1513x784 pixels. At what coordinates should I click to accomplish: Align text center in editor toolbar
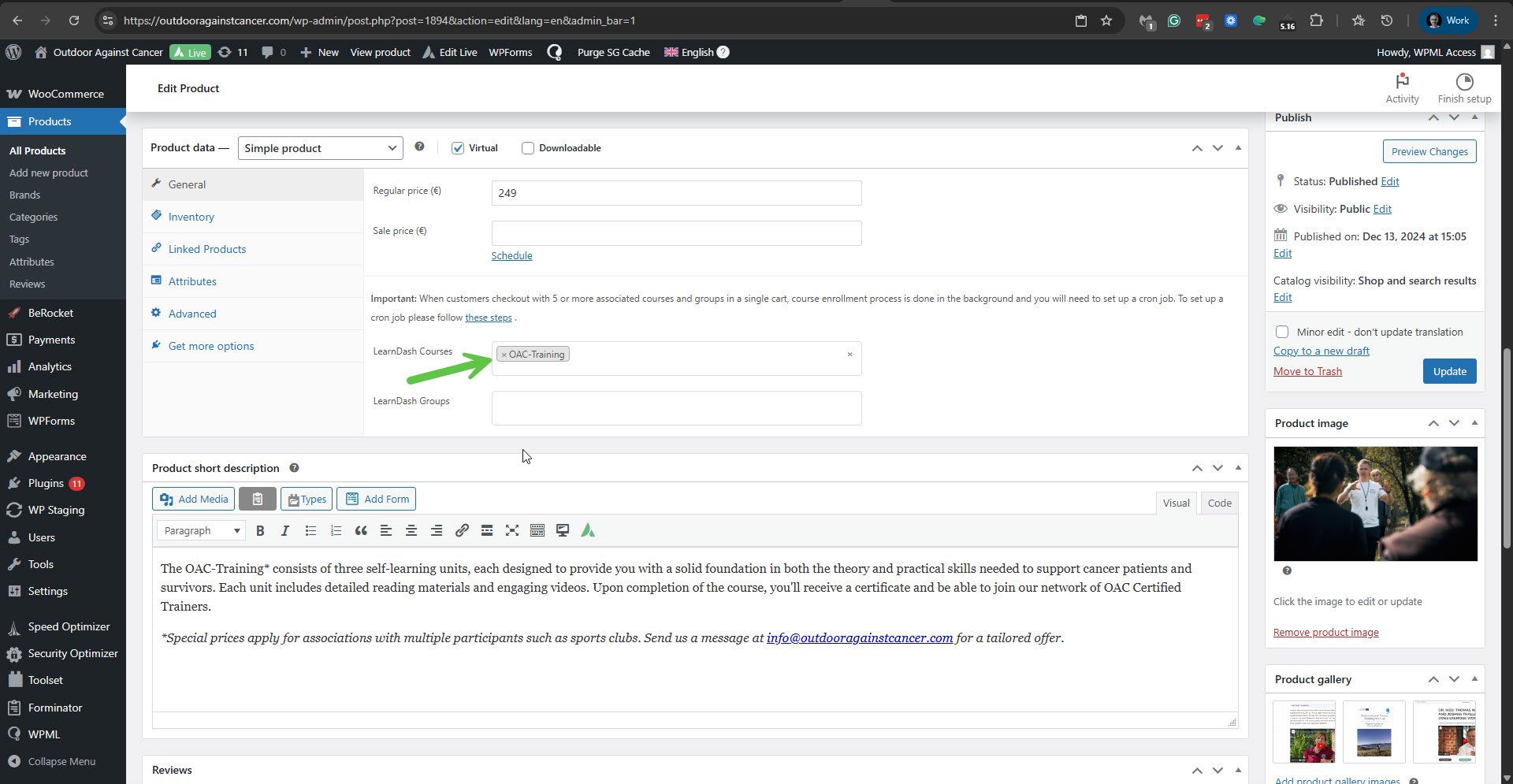411,531
